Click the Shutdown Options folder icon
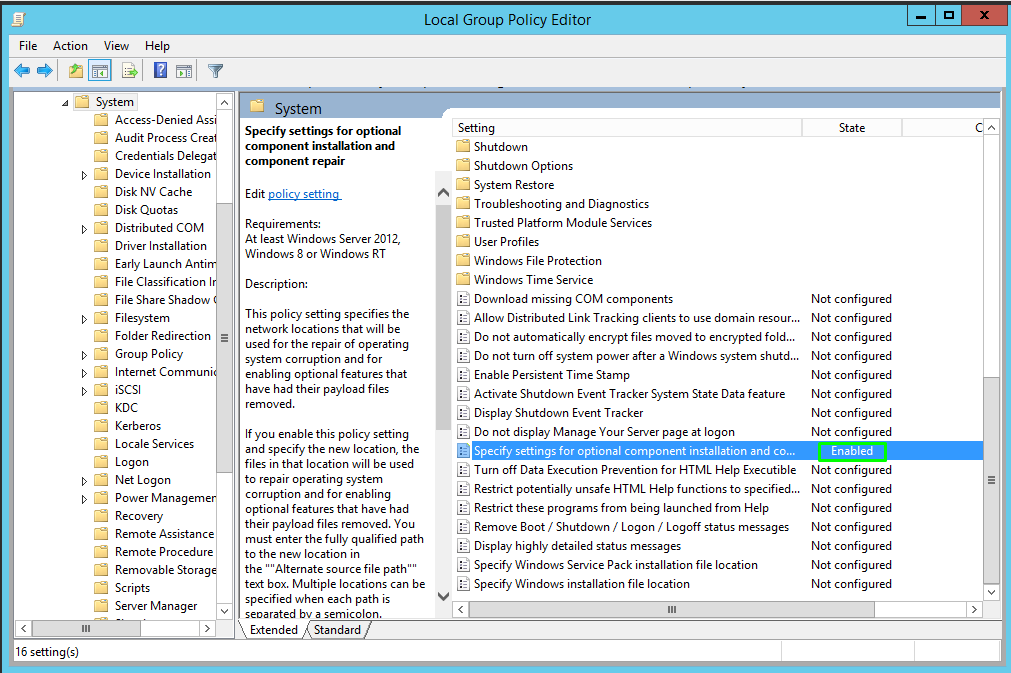Viewport: 1011px width, 673px height. [463, 165]
